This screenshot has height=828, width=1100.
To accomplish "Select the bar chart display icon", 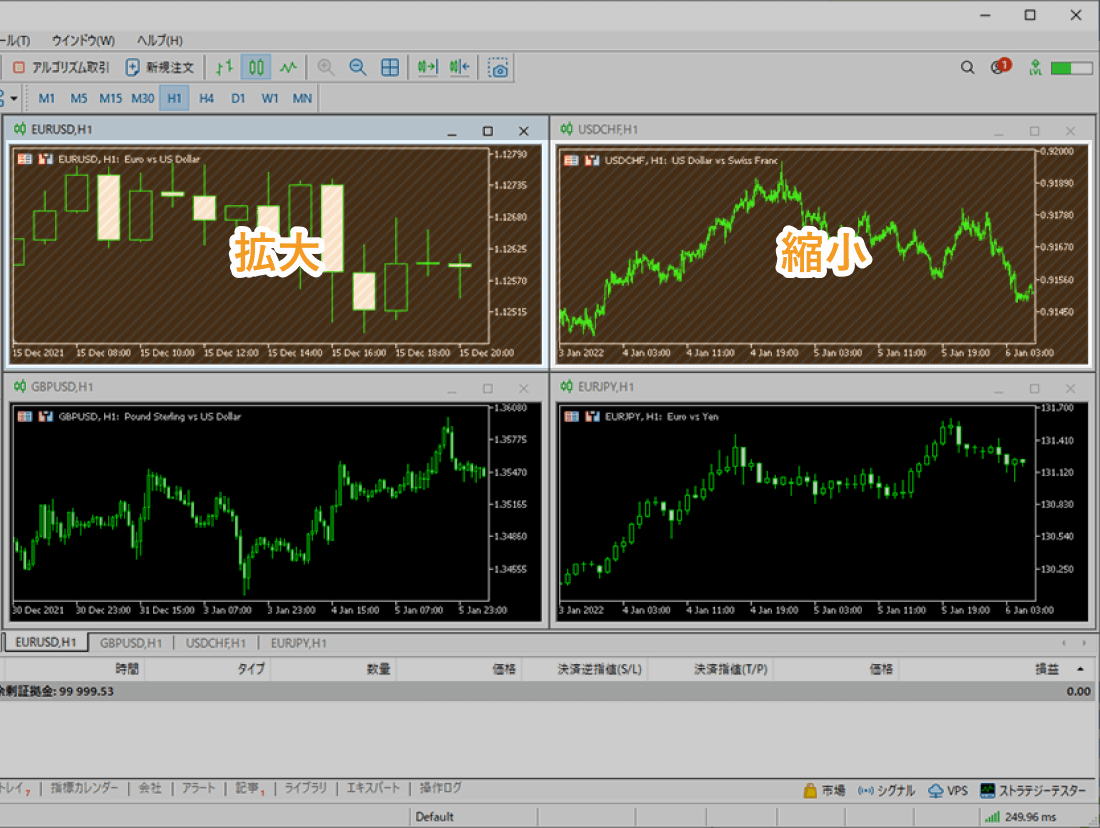I will (225, 67).
